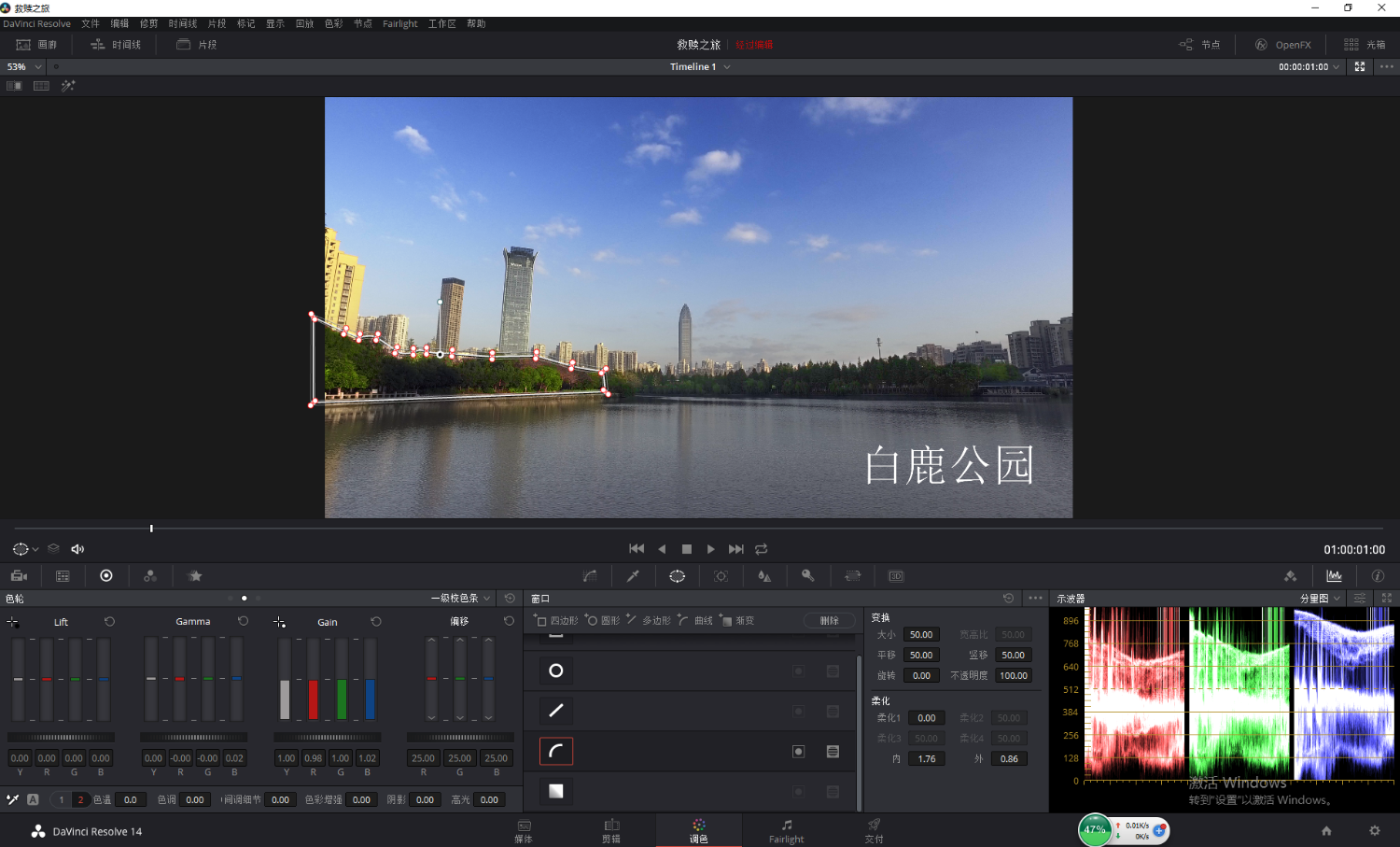Toggle invert on the line window row

pos(798,711)
